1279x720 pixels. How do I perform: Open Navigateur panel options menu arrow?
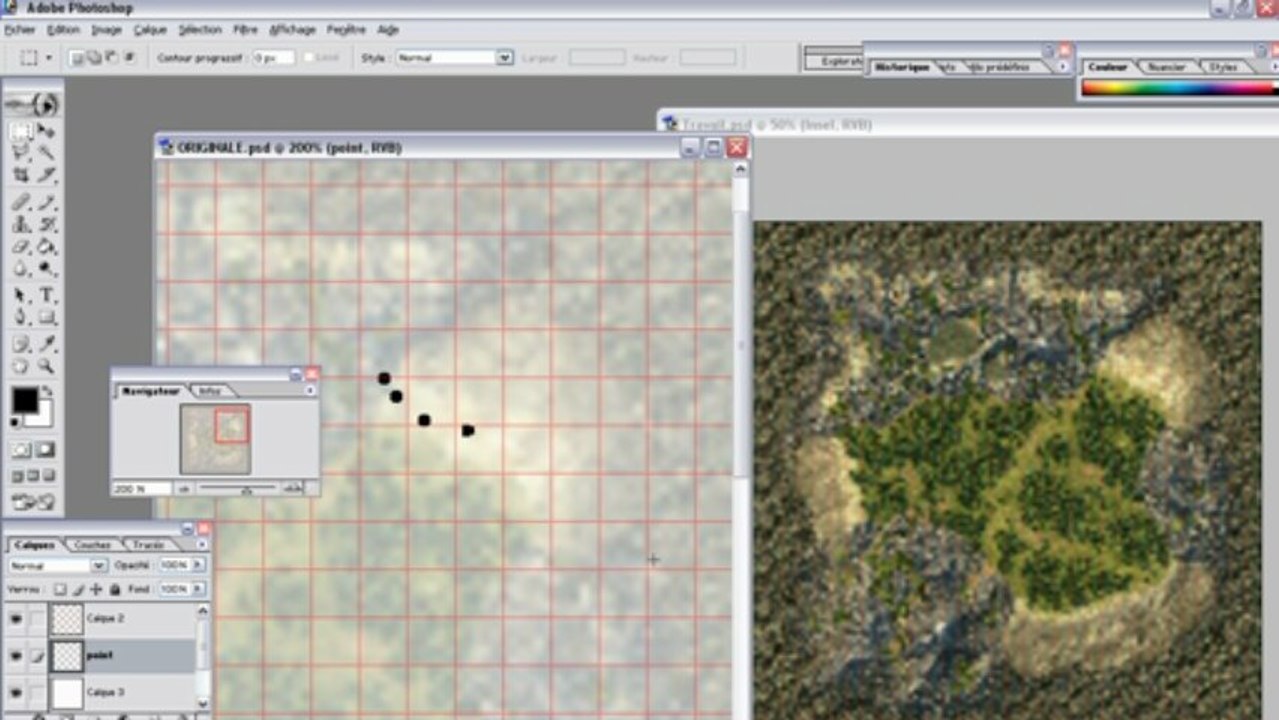point(309,390)
